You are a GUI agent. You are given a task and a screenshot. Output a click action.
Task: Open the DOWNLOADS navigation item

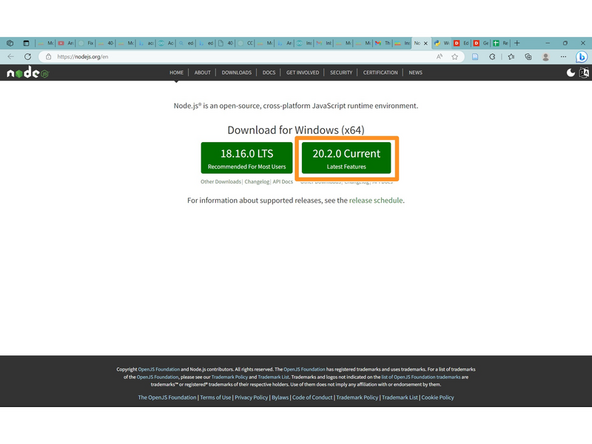tap(236, 72)
